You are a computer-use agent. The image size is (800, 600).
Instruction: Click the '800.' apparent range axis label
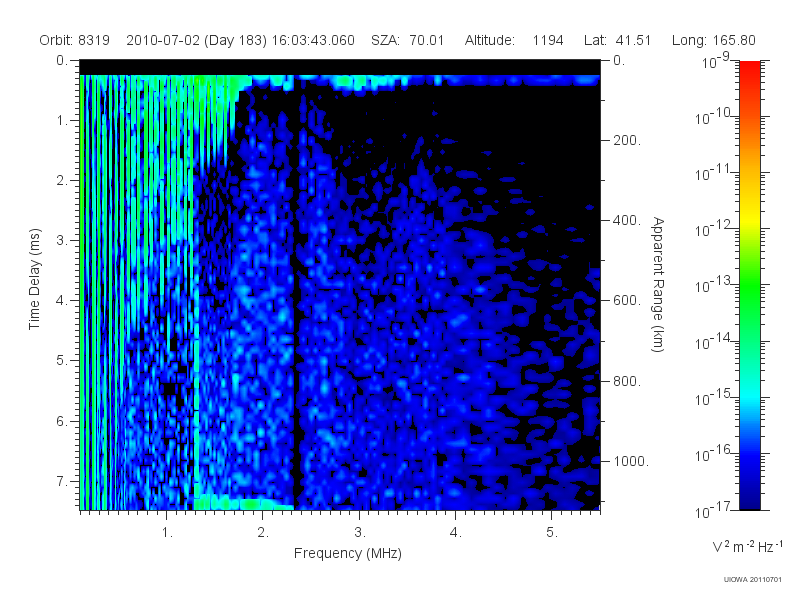[x=627, y=381]
